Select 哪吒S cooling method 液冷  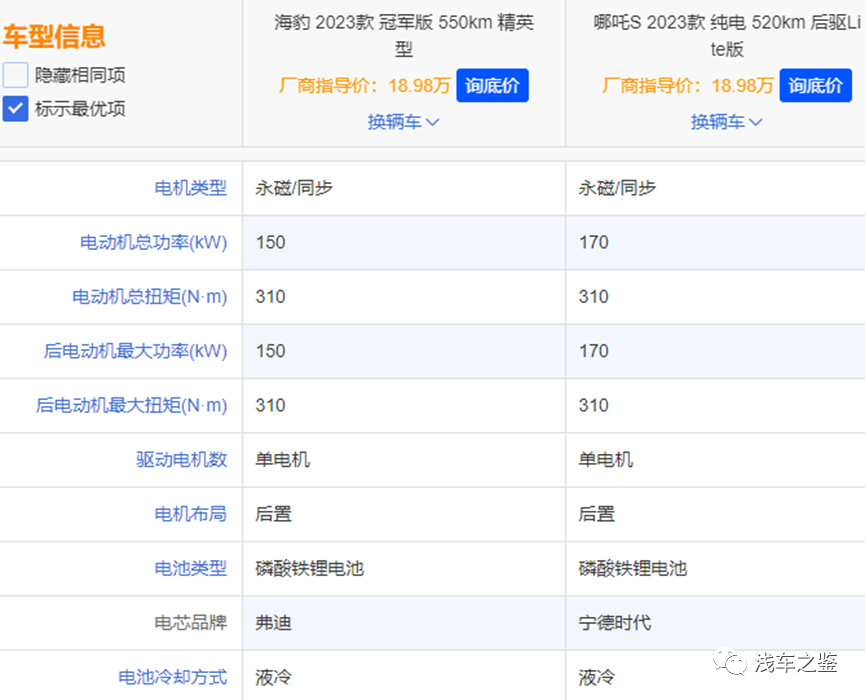pos(596,677)
